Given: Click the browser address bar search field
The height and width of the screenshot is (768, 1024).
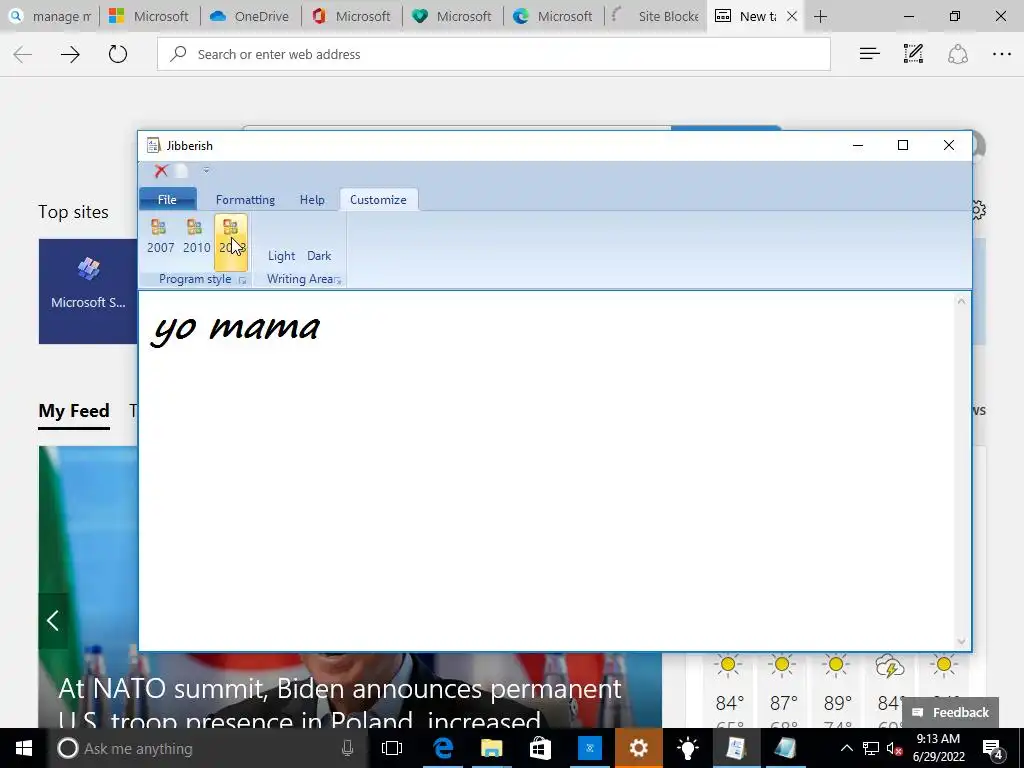Looking at the screenshot, I should click(494, 54).
